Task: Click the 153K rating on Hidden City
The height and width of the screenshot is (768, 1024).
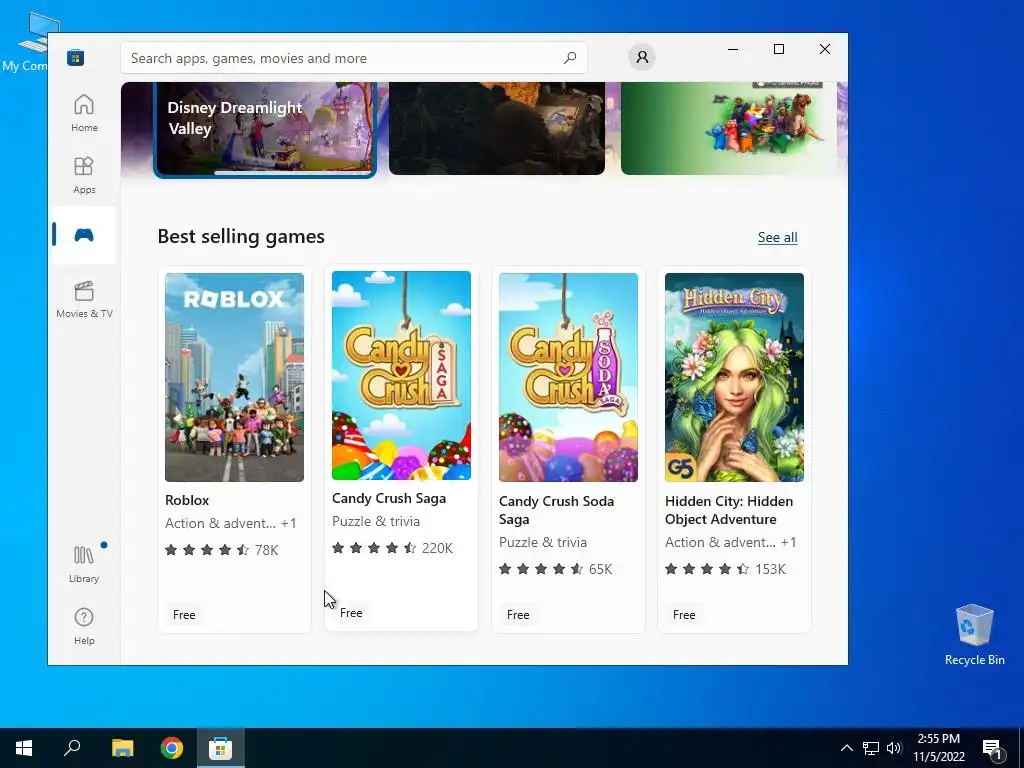Action: tap(725, 569)
